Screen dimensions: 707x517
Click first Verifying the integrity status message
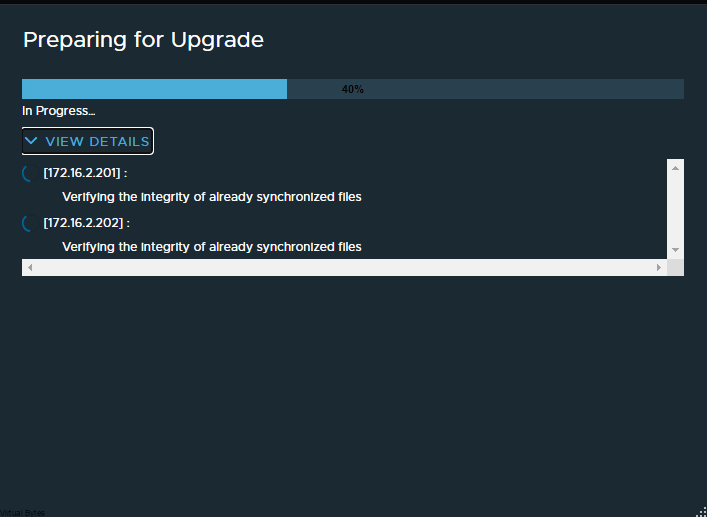tap(212, 197)
